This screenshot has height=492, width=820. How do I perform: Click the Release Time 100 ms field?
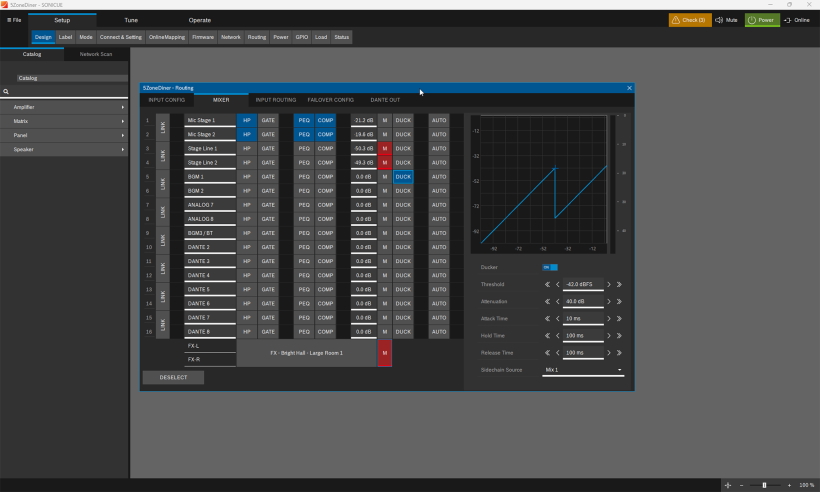pyautogui.click(x=583, y=353)
